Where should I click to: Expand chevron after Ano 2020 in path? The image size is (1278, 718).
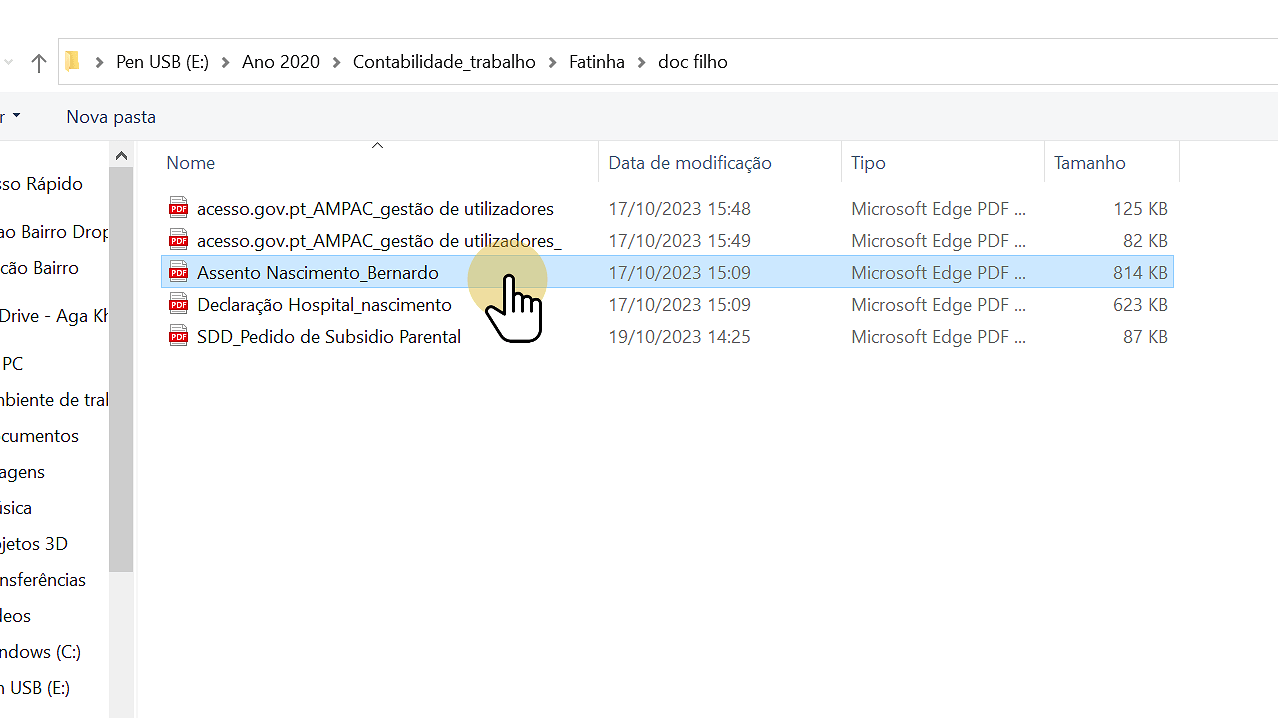pos(337,62)
